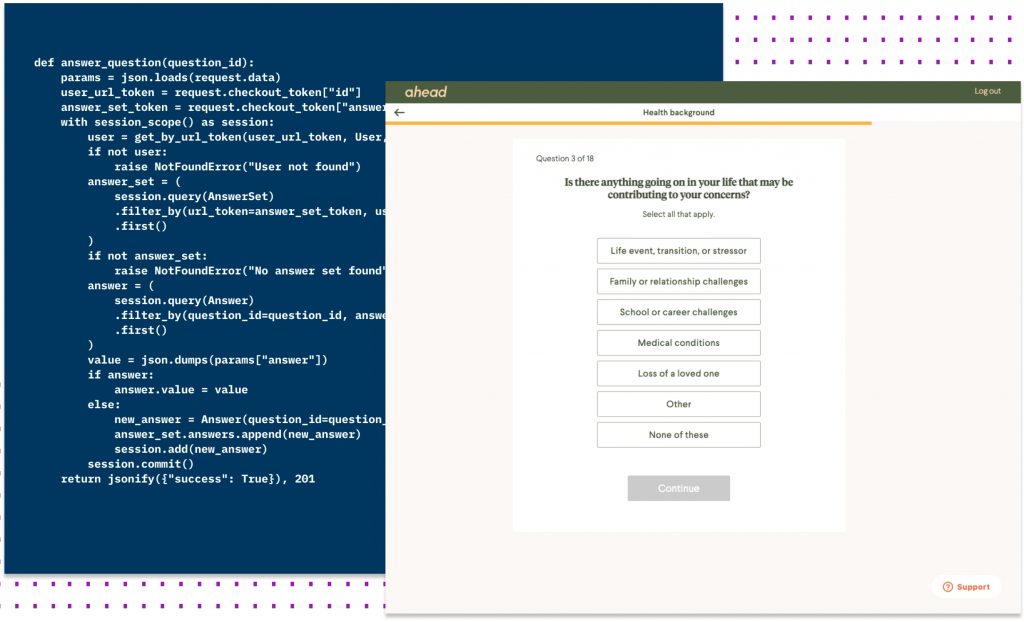Image resolution: width=1024 pixels, height=622 pixels.
Task: Select the Other option
Action: [x=679, y=404]
